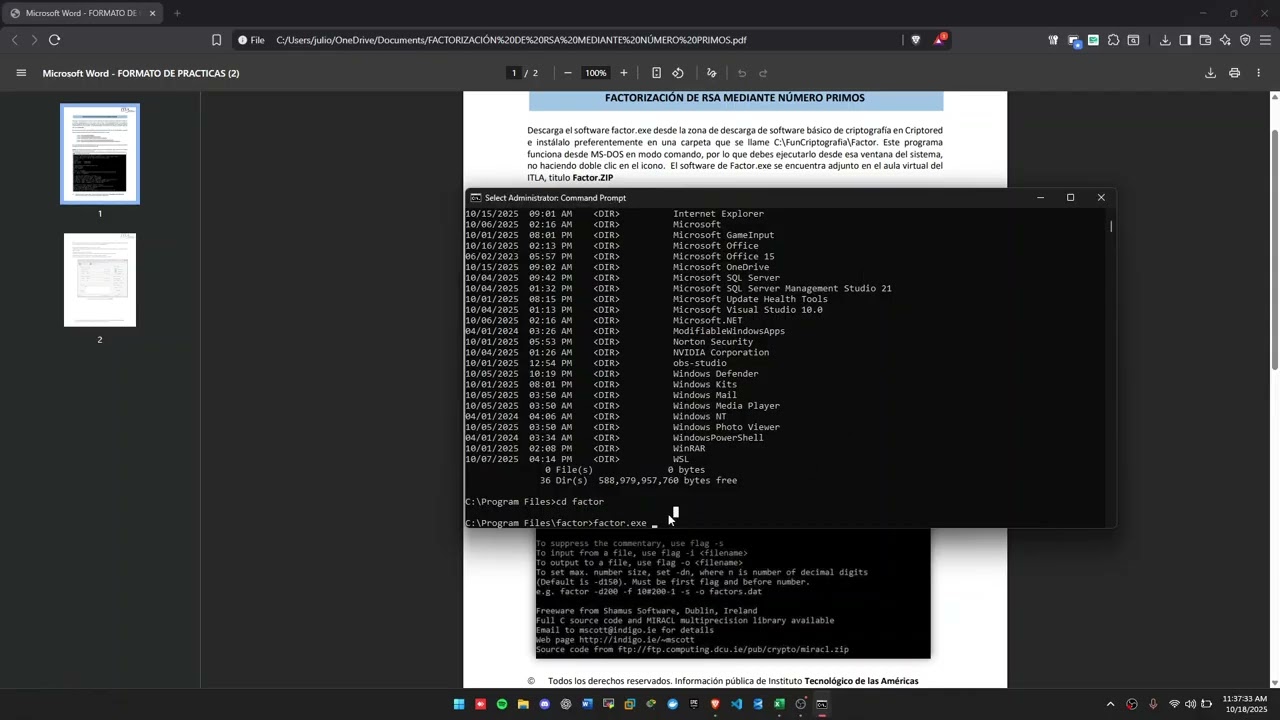Screen dimensions: 1280x720
Task: Click the PDF undo arrow
Action: click(x=742, y=73)
